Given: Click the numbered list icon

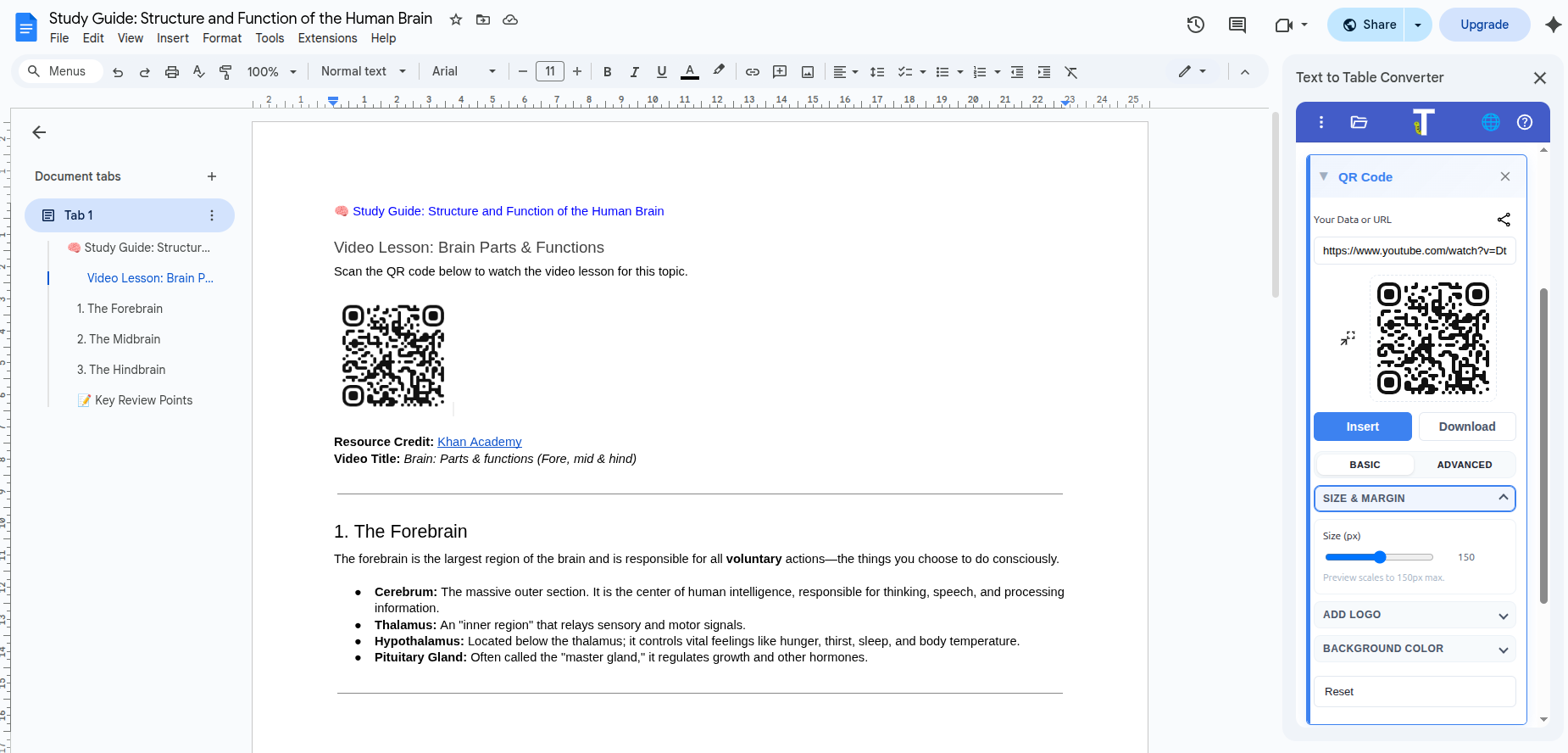Looking at the screenshot, I should pos(980,72).
